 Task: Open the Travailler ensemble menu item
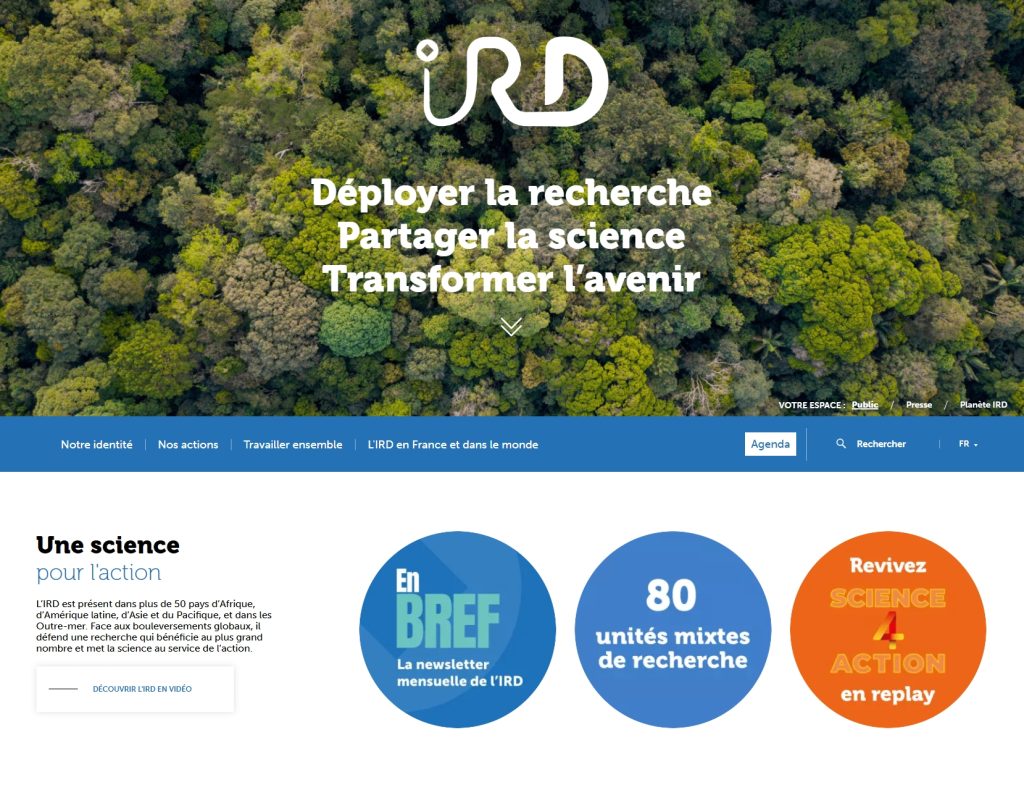pyautogui.click(x=293, y=445)
